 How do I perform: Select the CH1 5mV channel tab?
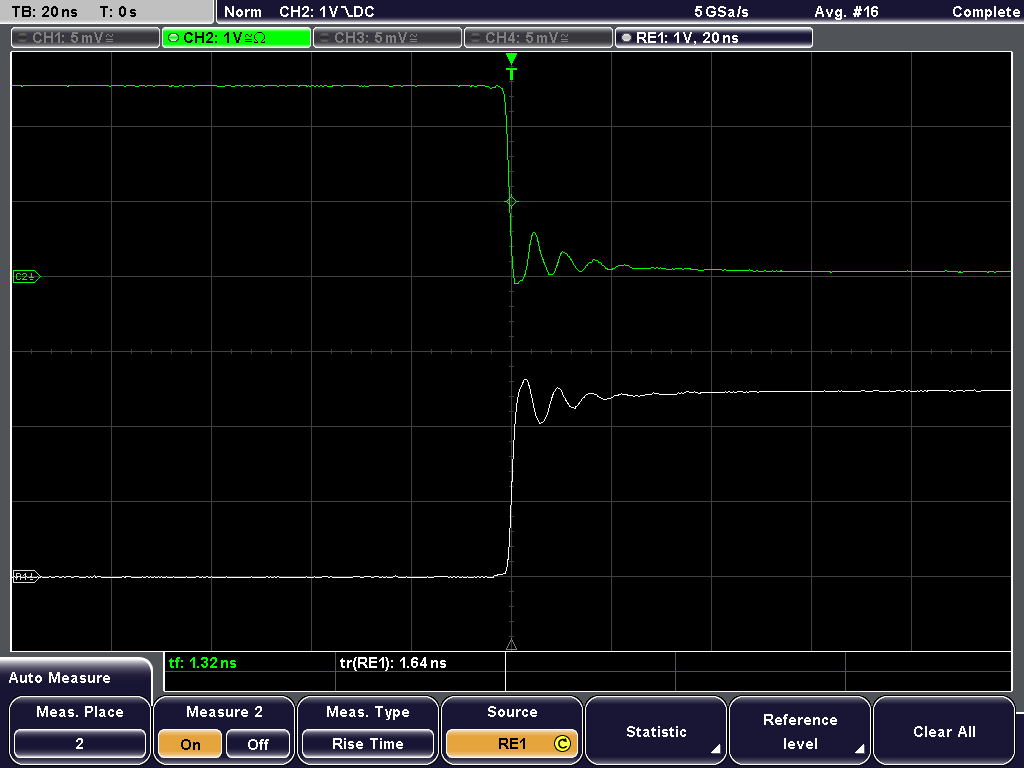86,38
